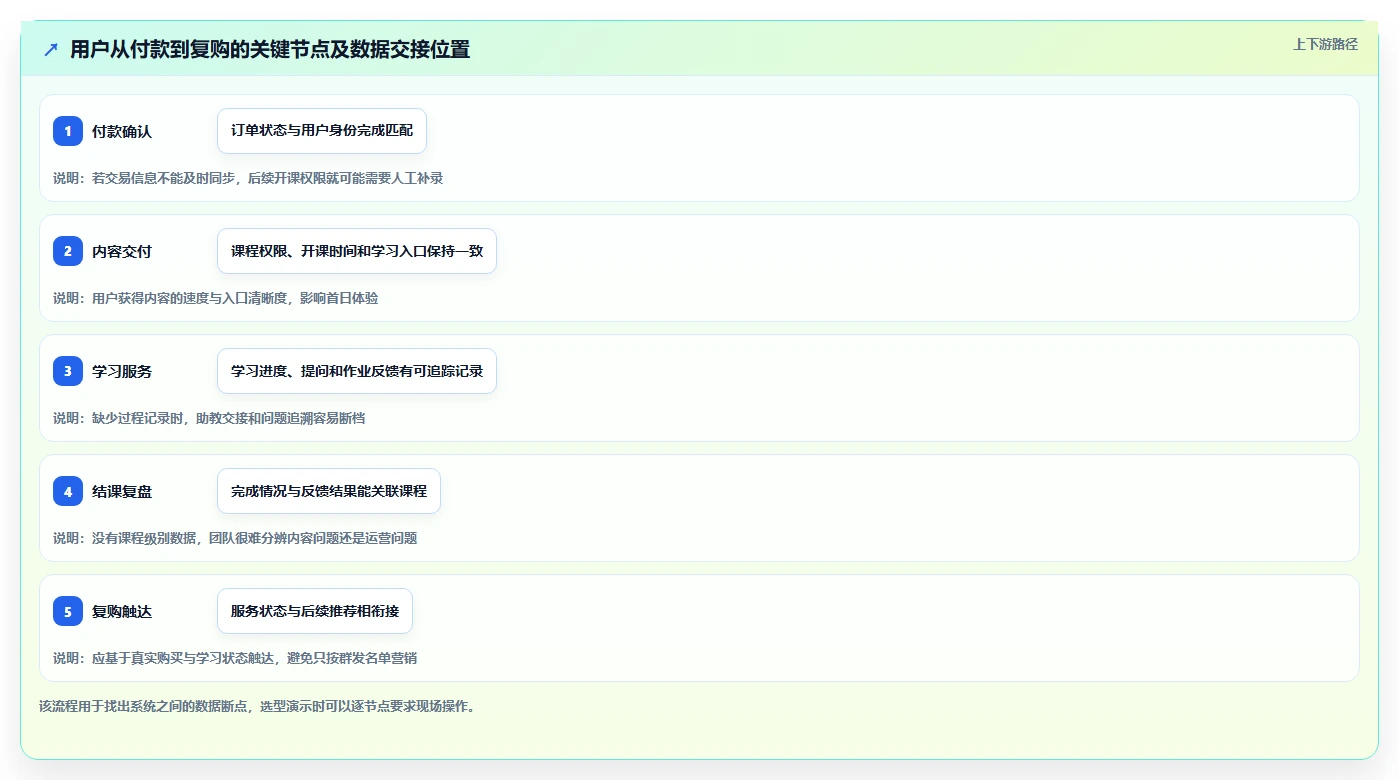Select the 复购触达 step name

122,611
